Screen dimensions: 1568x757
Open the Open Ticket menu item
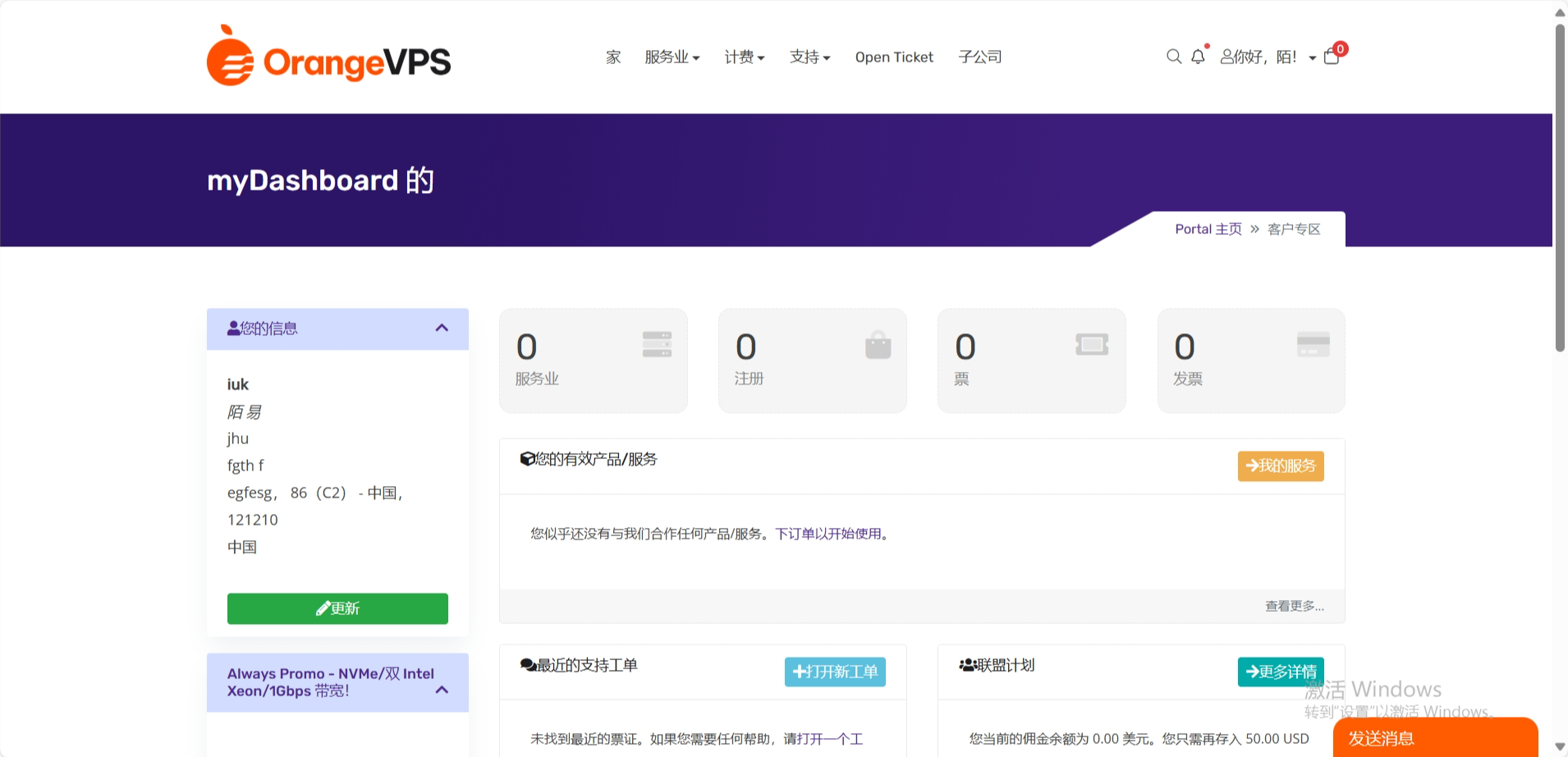[x=894, y=57]
